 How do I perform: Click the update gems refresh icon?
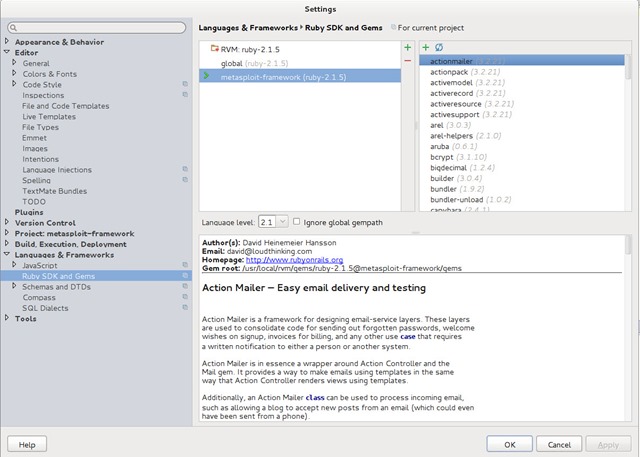click(x=439, y=48)
